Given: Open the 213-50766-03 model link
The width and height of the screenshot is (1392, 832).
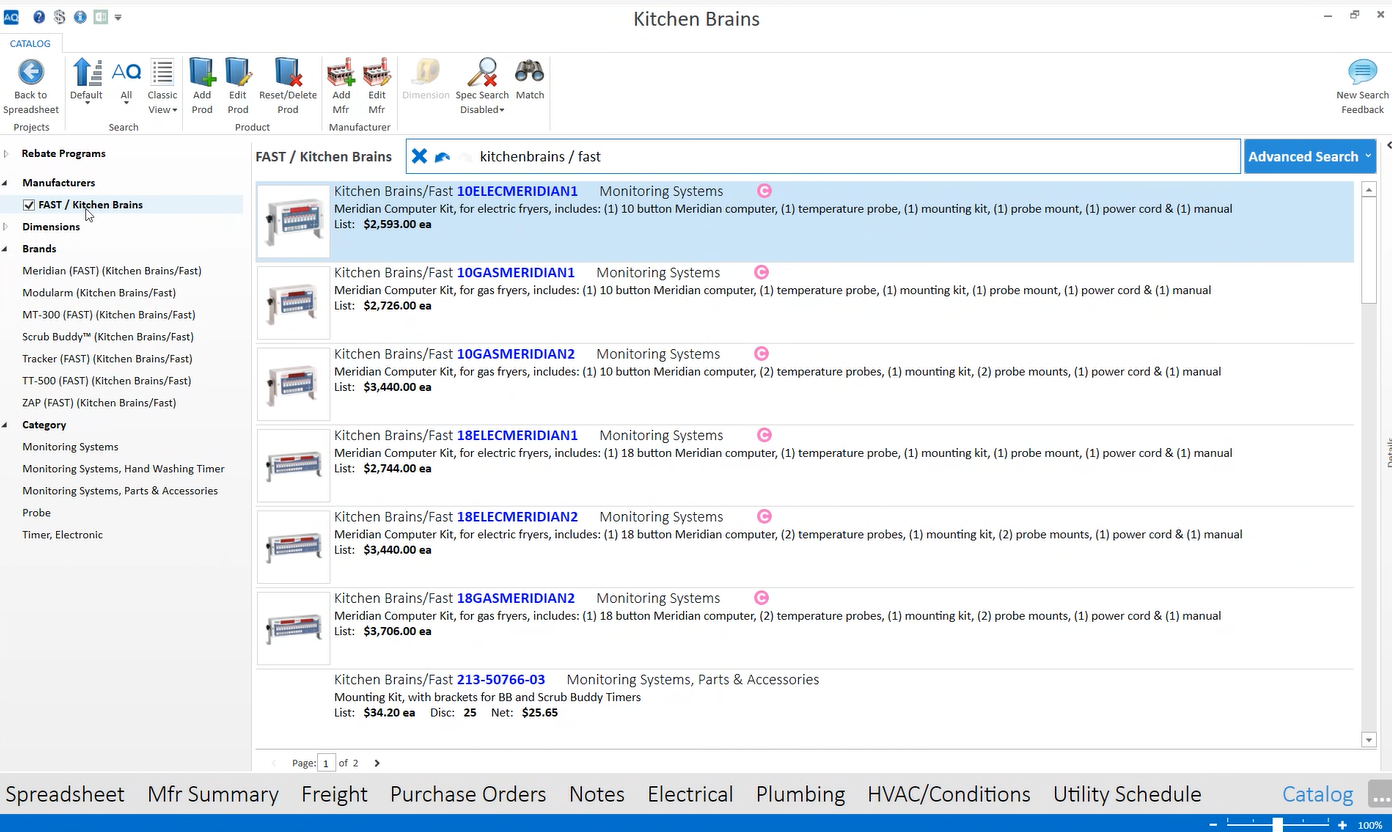Looking at the screenshot, I should [x=501, y=680].
